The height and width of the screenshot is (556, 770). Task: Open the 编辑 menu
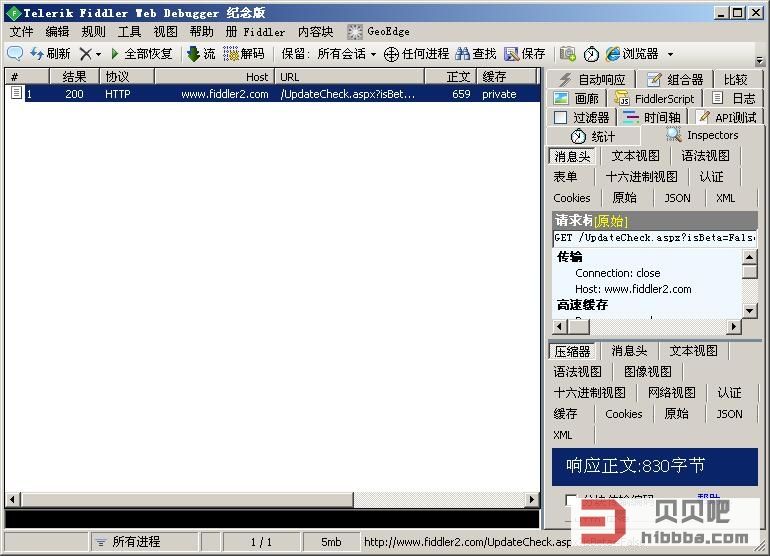click(57, 32)
